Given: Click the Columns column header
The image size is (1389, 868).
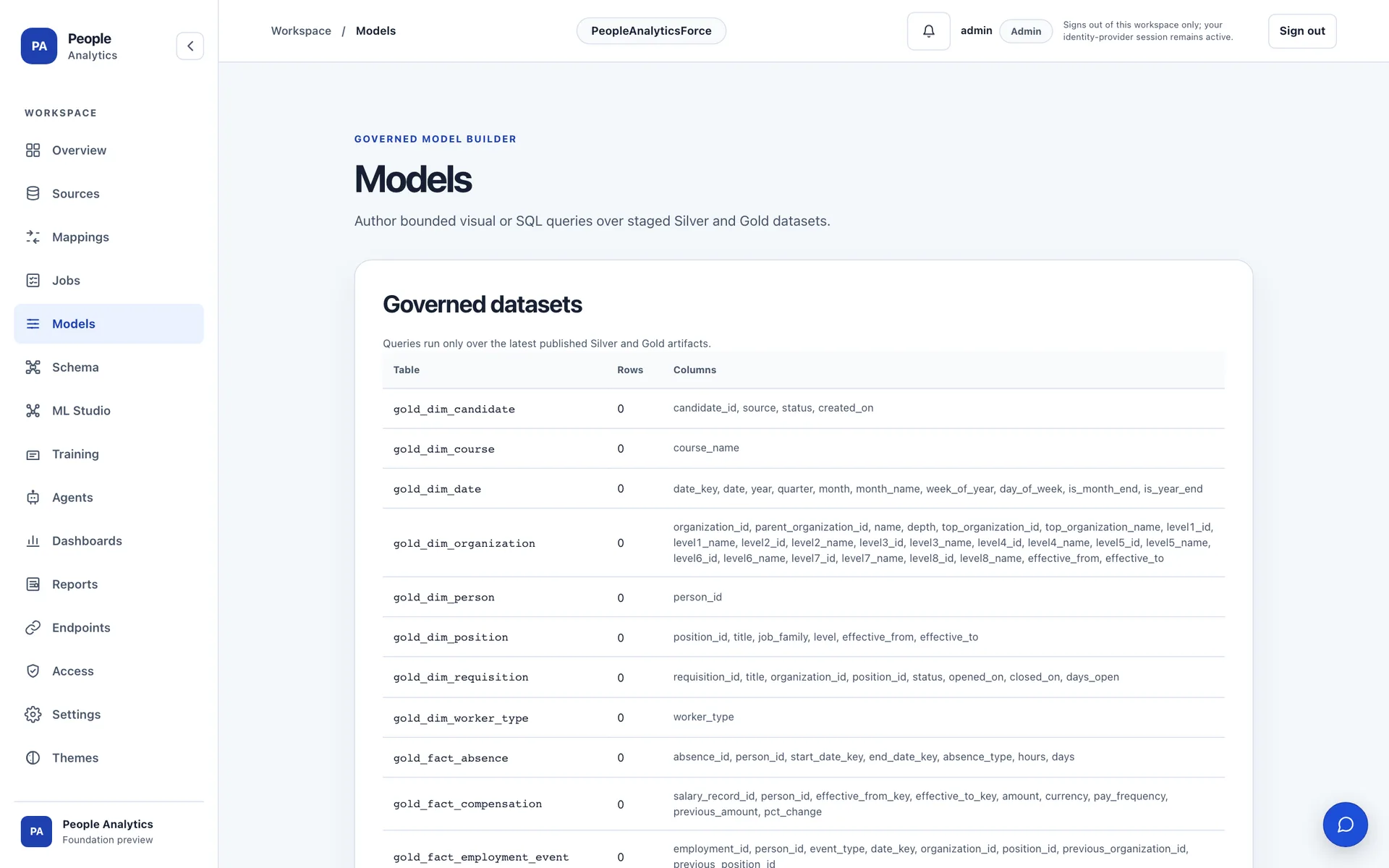Looking at the screenshot, I should click(x=694, y=370).
